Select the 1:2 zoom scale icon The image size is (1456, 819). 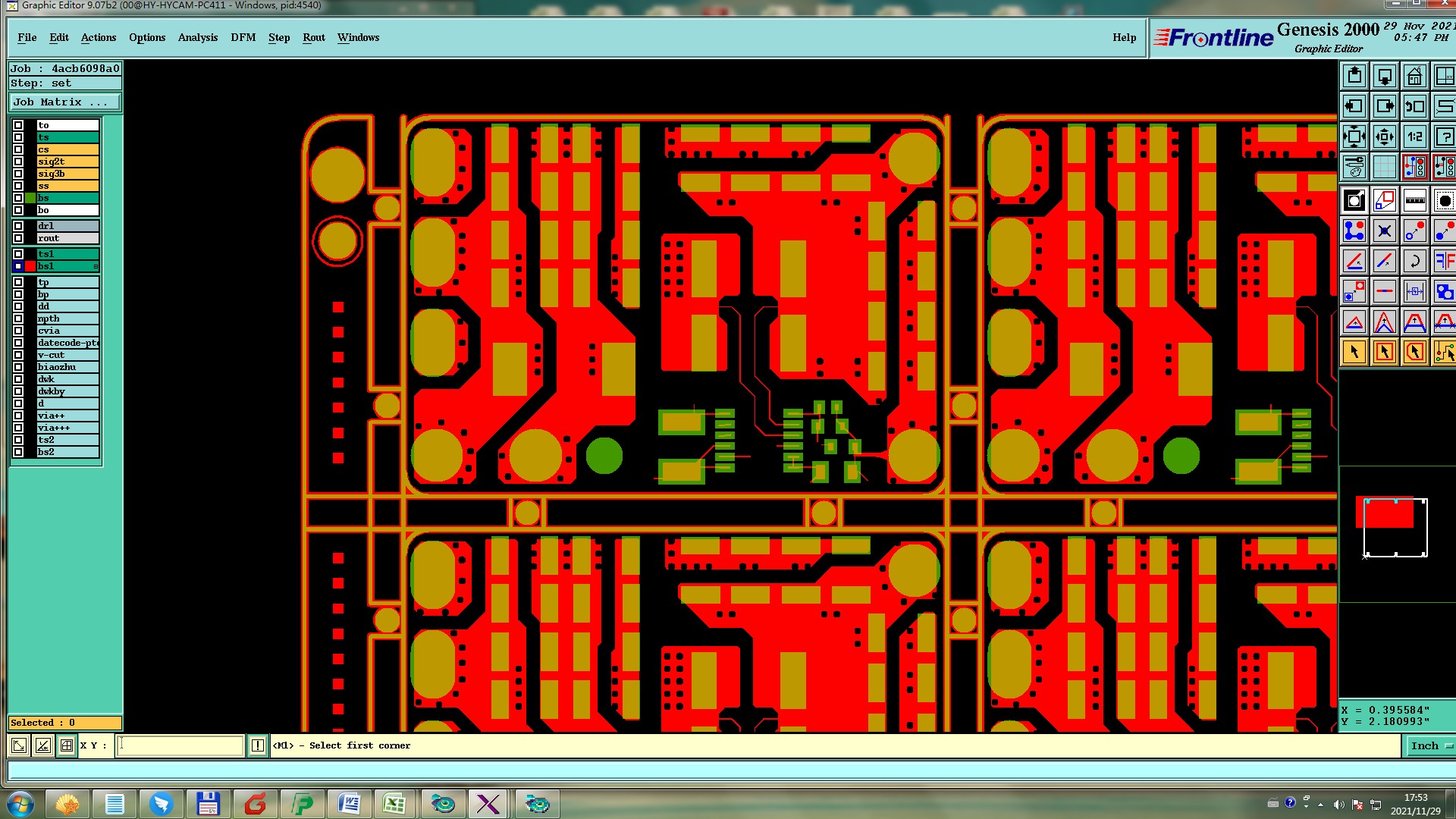(1414, 137)
